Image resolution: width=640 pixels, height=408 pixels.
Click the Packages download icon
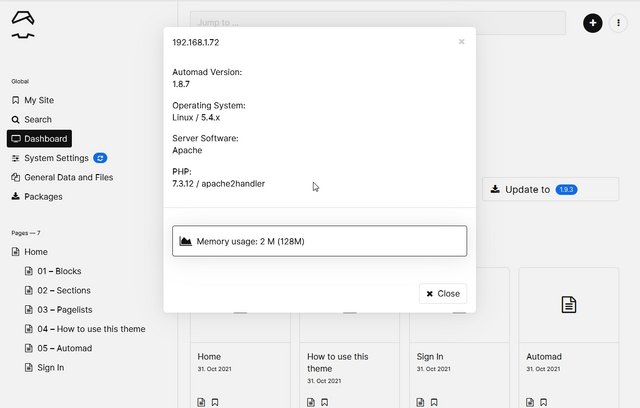coord(16,196)
